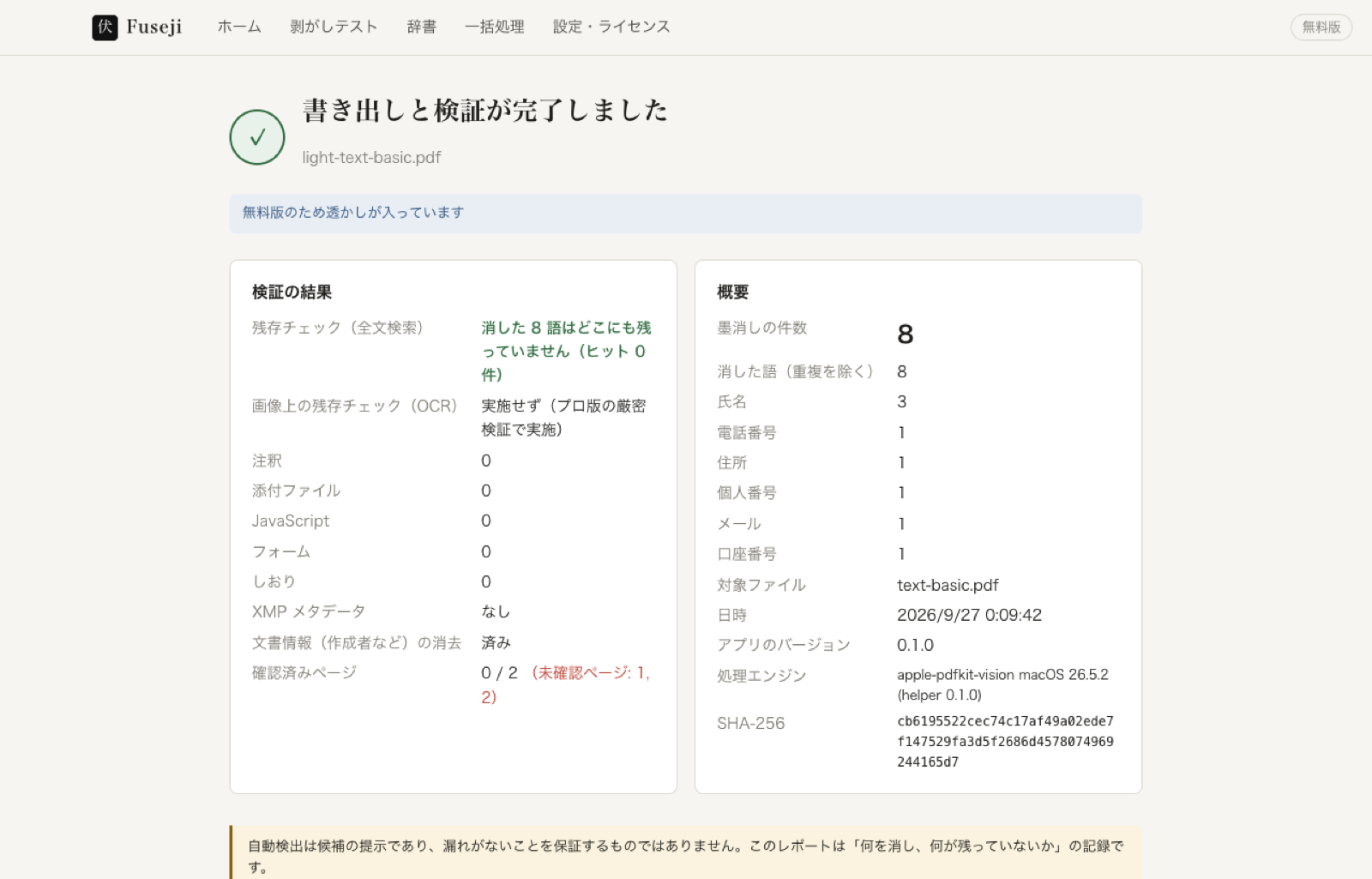1372x879 pixels.
Task: Click the XMP メタデータ label
Action: click(x=309, y=611)
